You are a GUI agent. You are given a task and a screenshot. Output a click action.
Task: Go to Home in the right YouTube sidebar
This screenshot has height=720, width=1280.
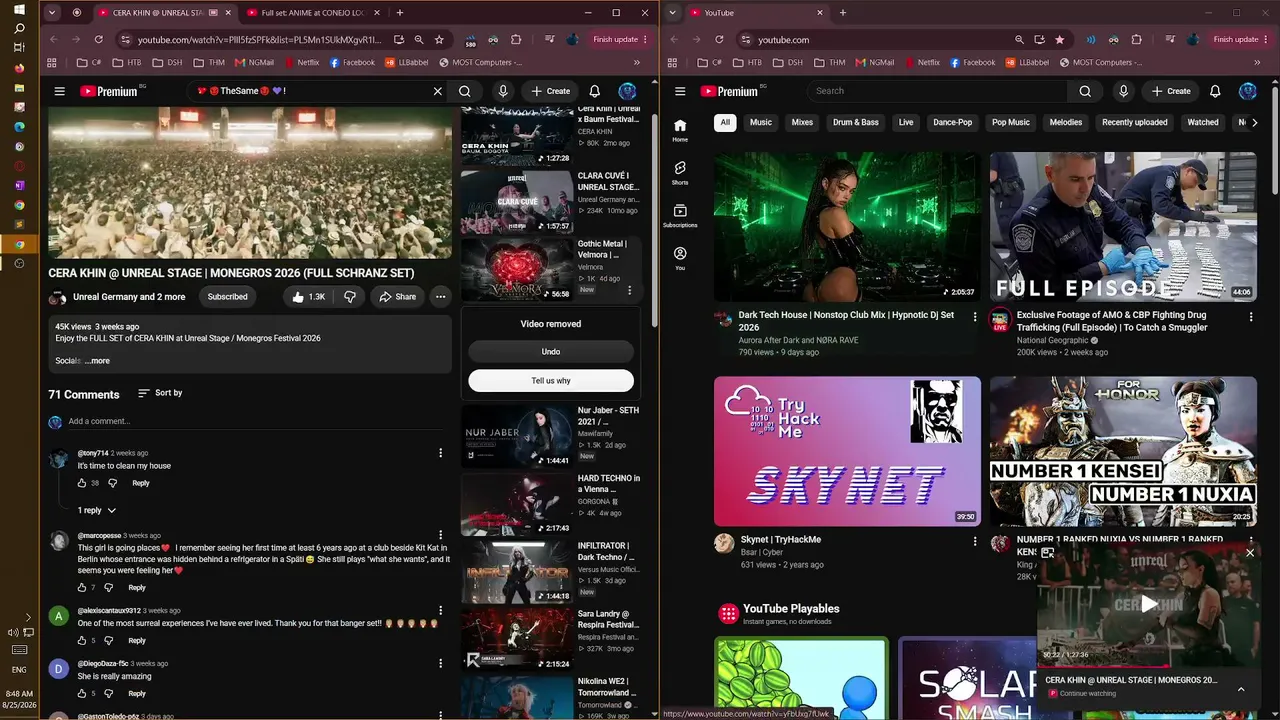pyautogui.click(x=680, y=130)
